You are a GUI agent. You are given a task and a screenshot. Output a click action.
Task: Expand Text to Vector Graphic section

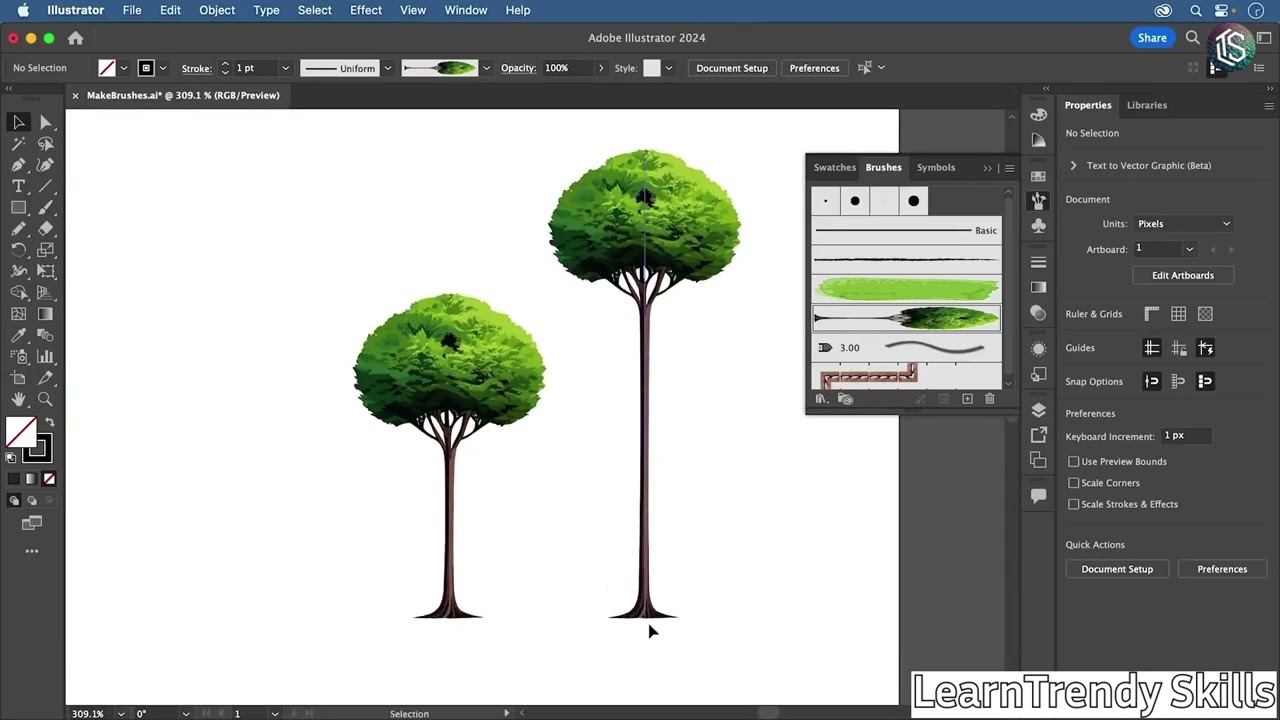[1074, 166]
